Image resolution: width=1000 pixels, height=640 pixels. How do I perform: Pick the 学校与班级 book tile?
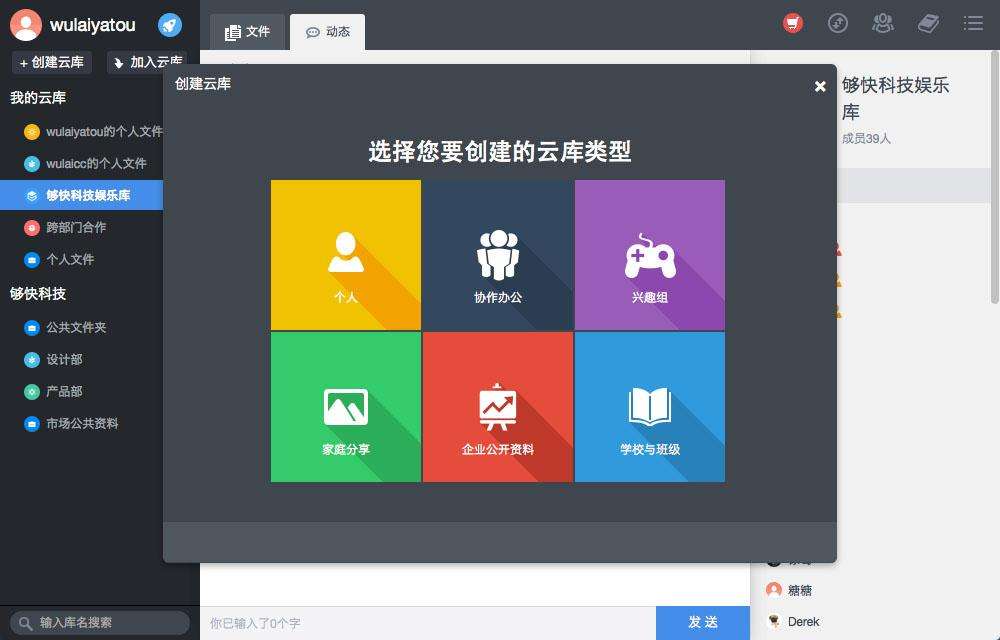point(650,407)
